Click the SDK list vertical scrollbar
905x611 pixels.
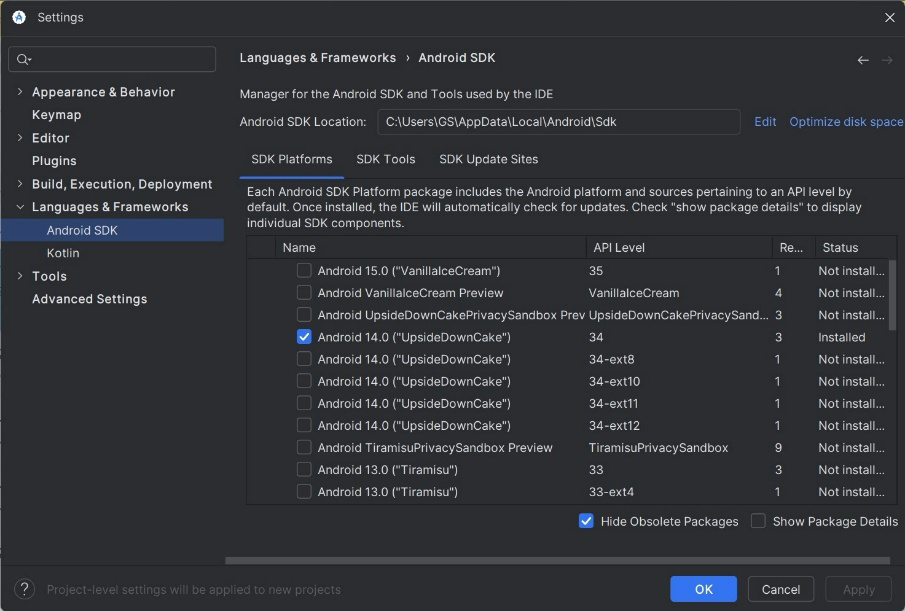tap(892, 294)
